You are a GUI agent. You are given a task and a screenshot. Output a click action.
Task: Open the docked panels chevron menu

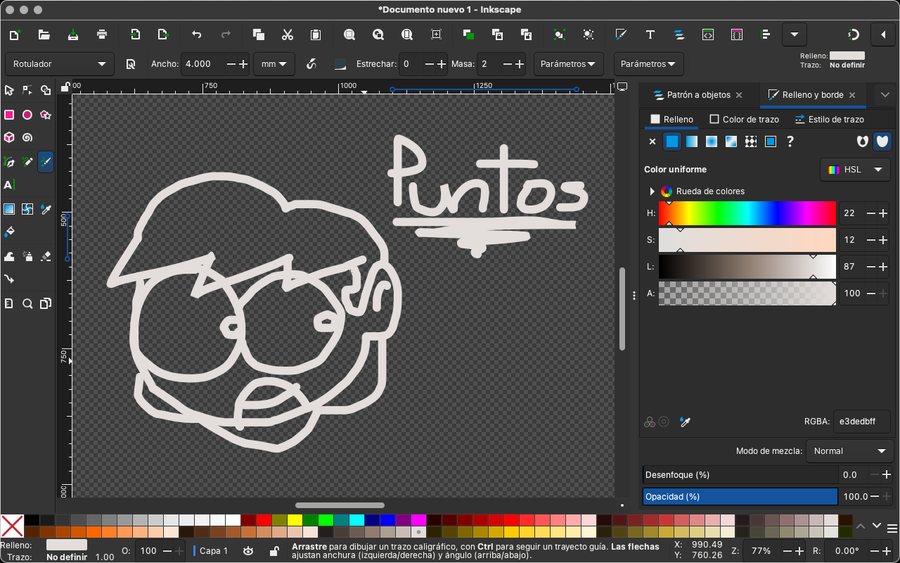(885, 95)
